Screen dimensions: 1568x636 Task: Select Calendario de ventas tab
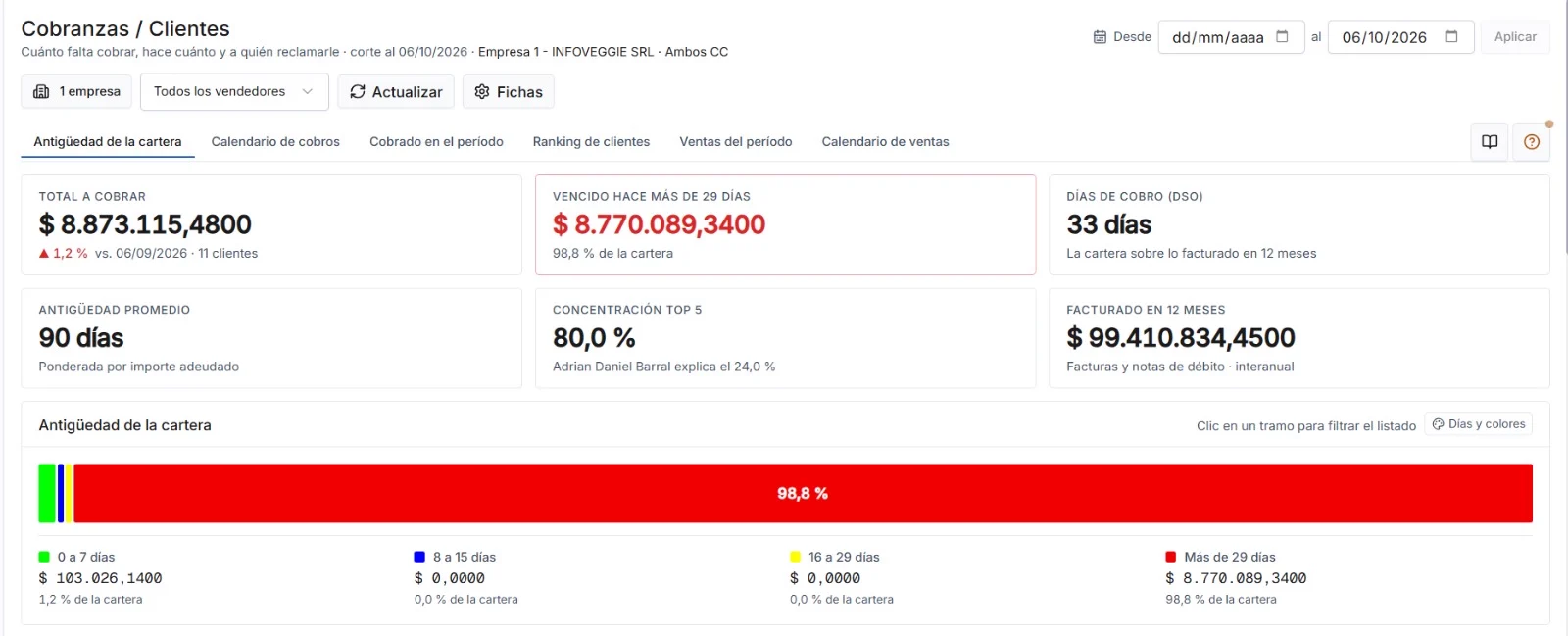point(885,142)
